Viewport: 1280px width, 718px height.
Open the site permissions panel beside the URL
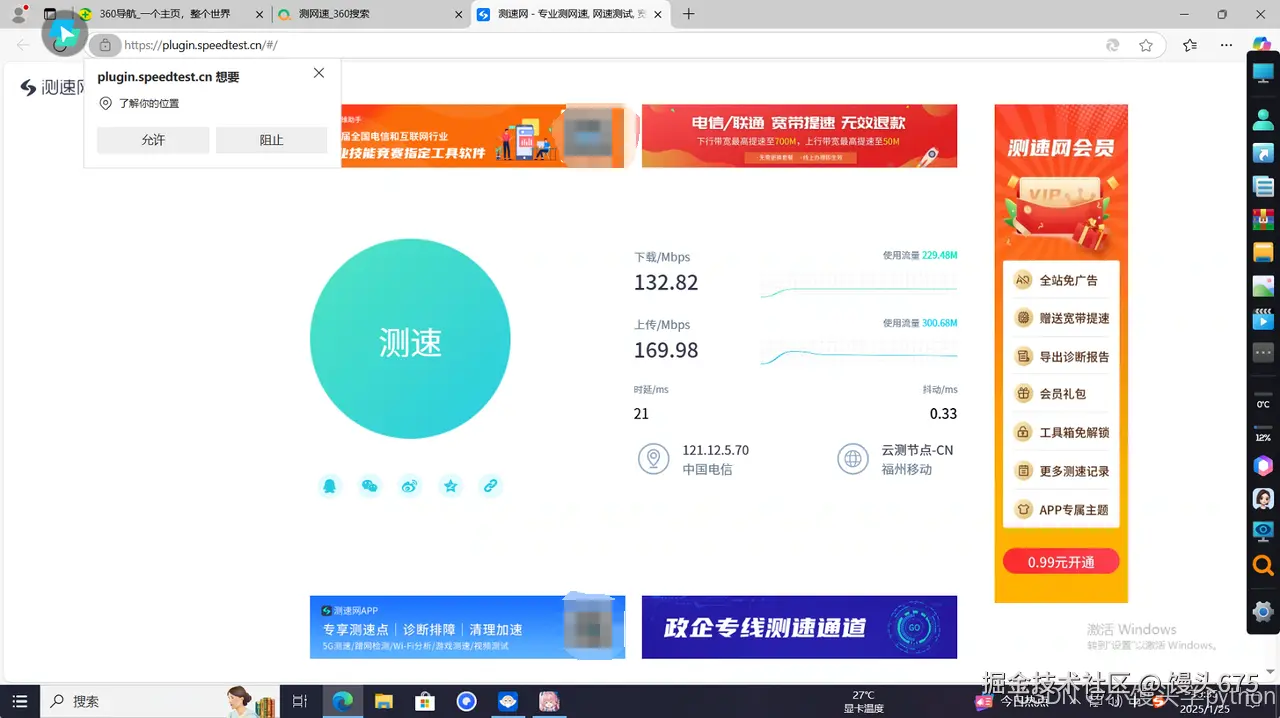(x=104, y=45)
